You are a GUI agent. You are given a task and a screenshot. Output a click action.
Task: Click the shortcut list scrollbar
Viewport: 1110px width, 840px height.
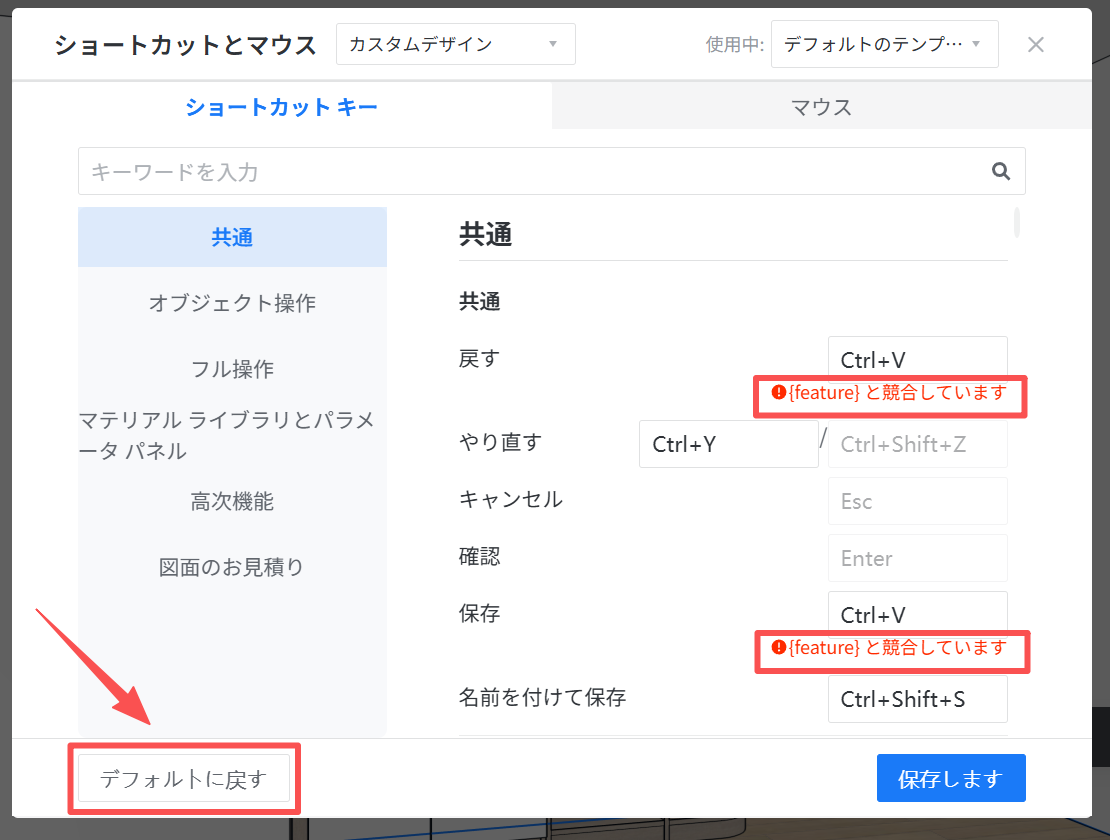point(1017,223)
